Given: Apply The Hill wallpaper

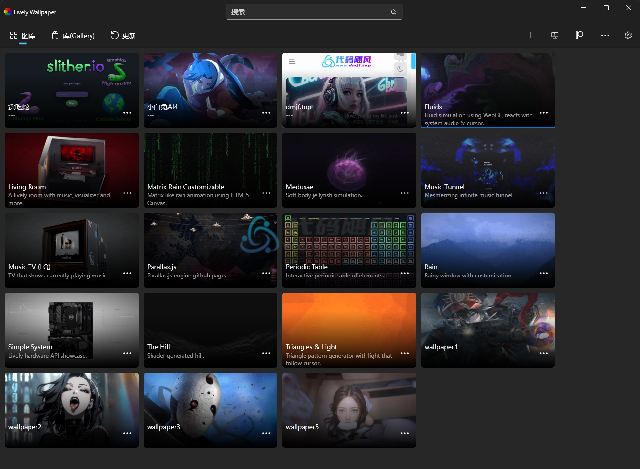Looking at the screenshot, I should point(211,330).
